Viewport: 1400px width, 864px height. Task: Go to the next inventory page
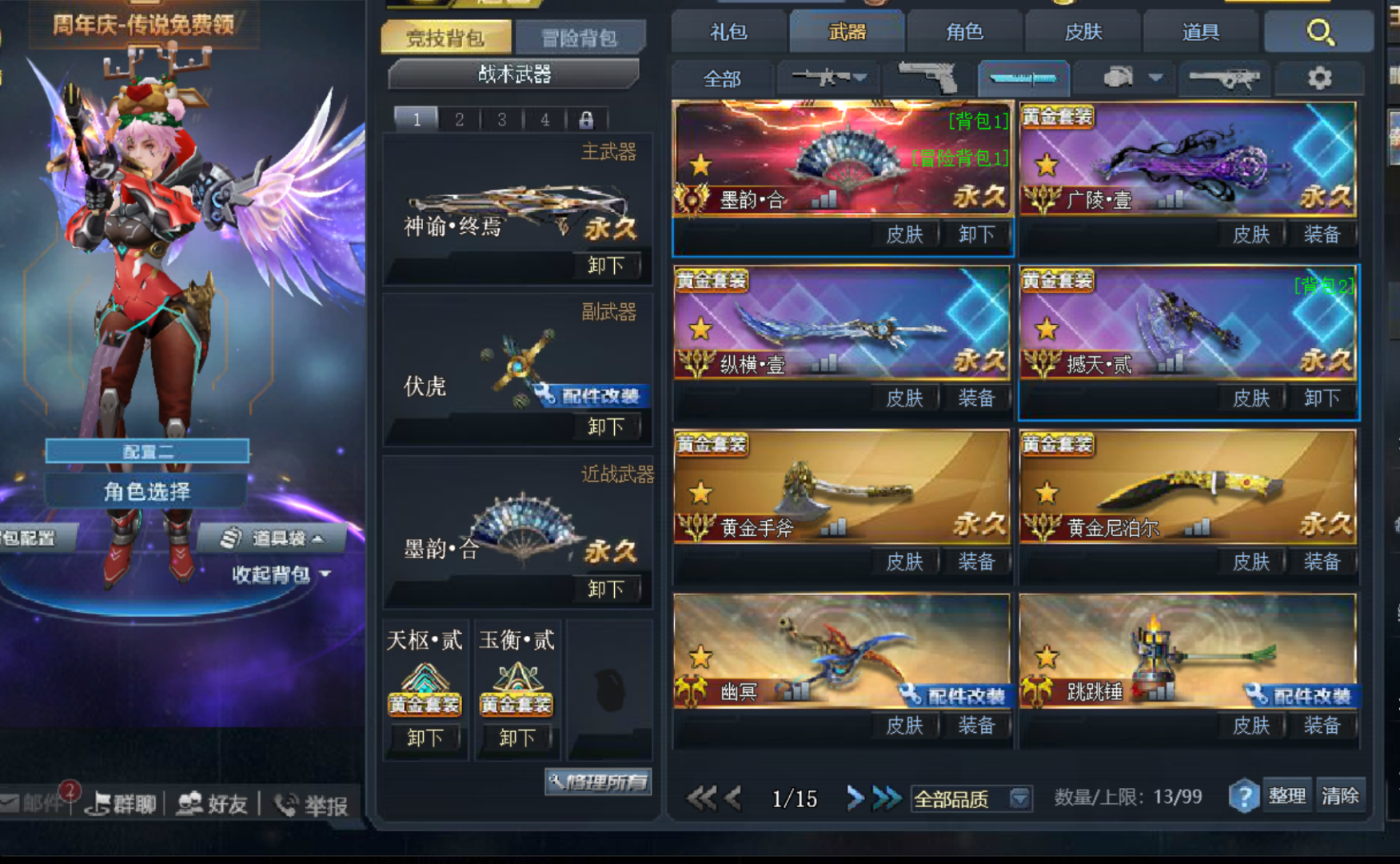point(854,798)
